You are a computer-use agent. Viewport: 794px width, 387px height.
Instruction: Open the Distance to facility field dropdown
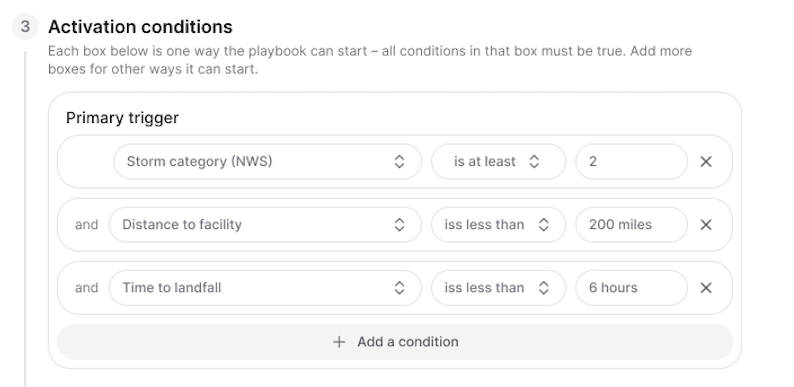265,224
